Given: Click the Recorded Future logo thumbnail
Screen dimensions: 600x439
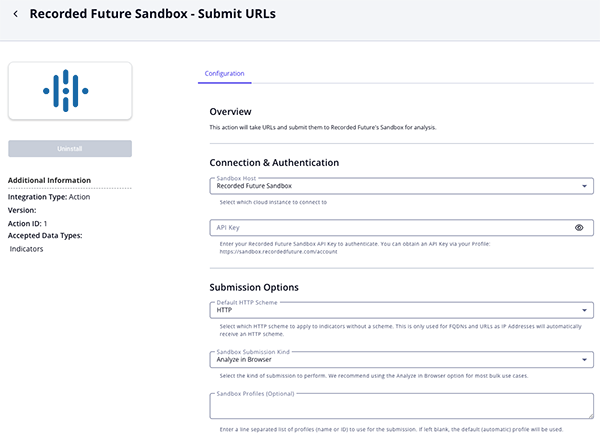Looking at the screenshot, I should 70,91.
